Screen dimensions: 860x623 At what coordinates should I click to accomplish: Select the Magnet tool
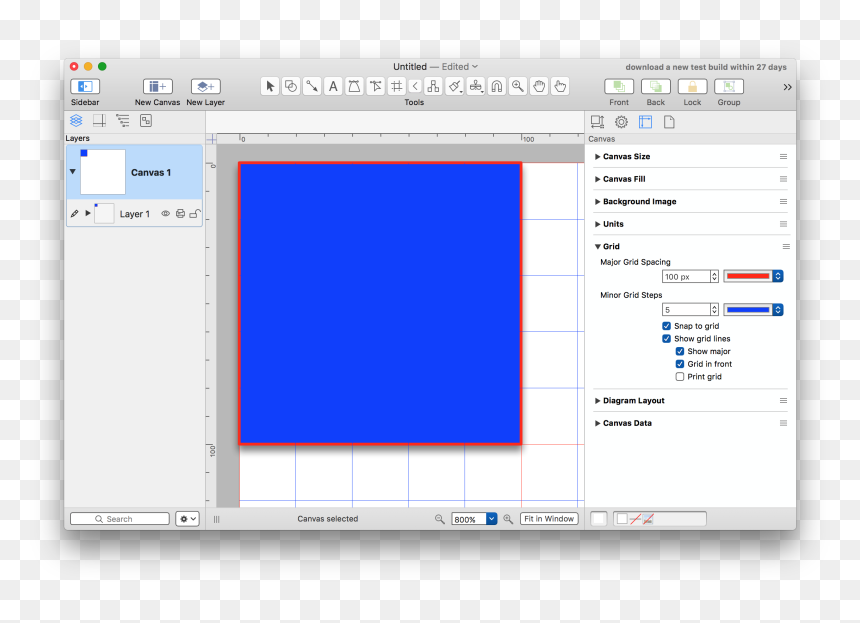(497, 86)
